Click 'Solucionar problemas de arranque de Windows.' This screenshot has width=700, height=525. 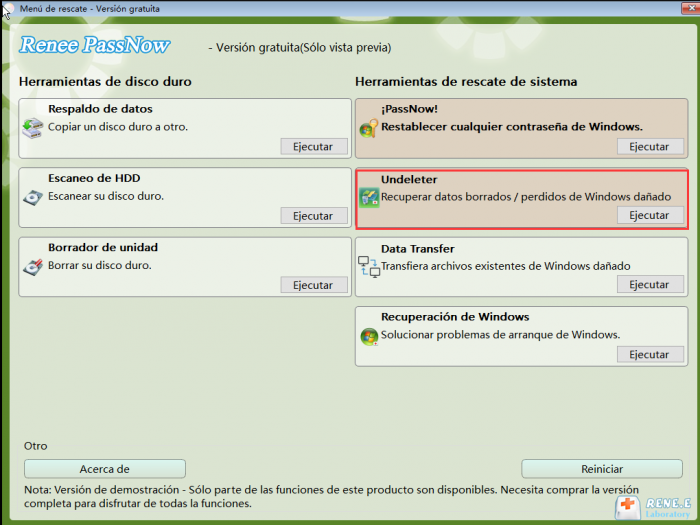pos(500,335)
